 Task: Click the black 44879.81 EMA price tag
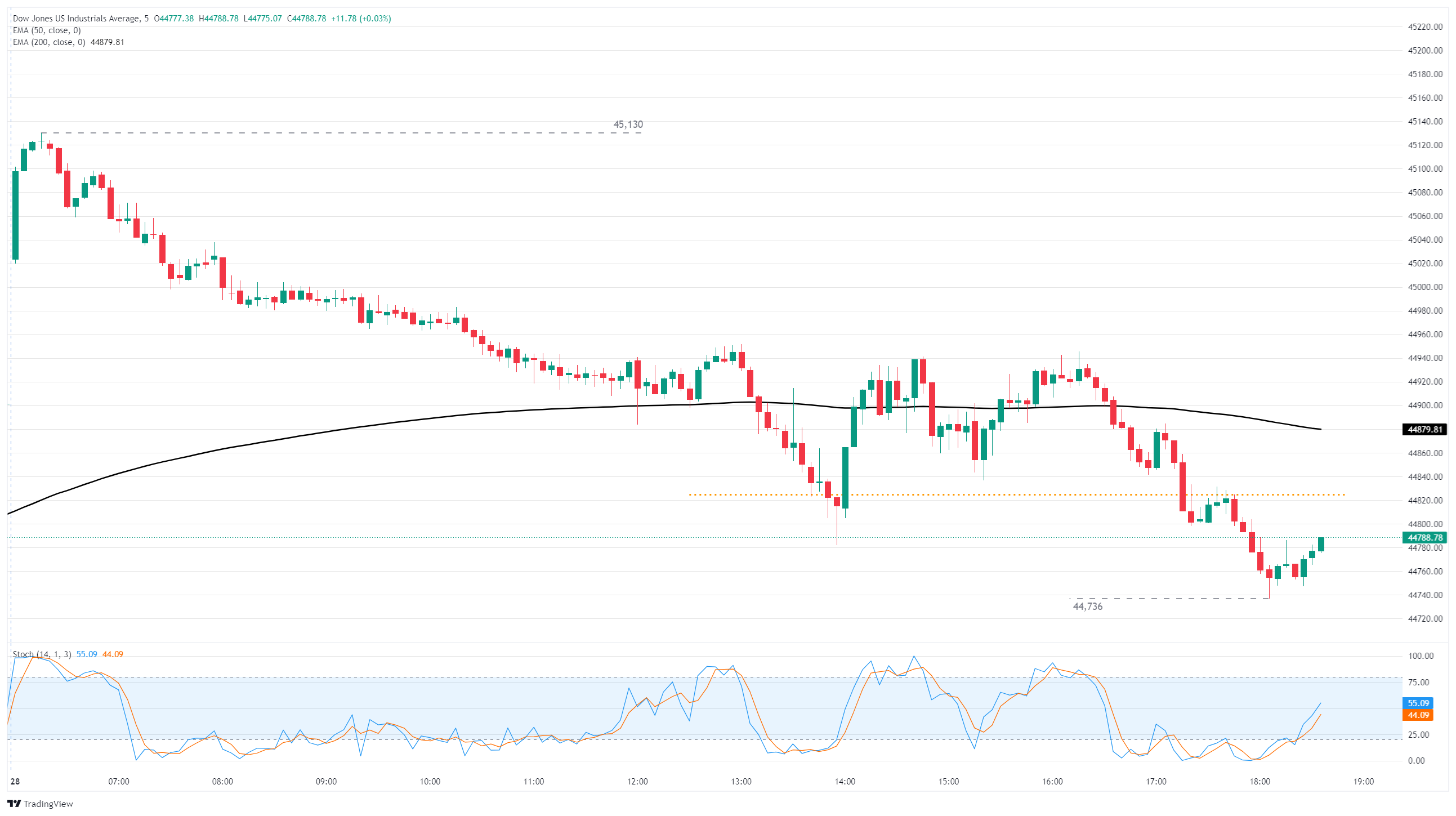(x=1424, y=430)
